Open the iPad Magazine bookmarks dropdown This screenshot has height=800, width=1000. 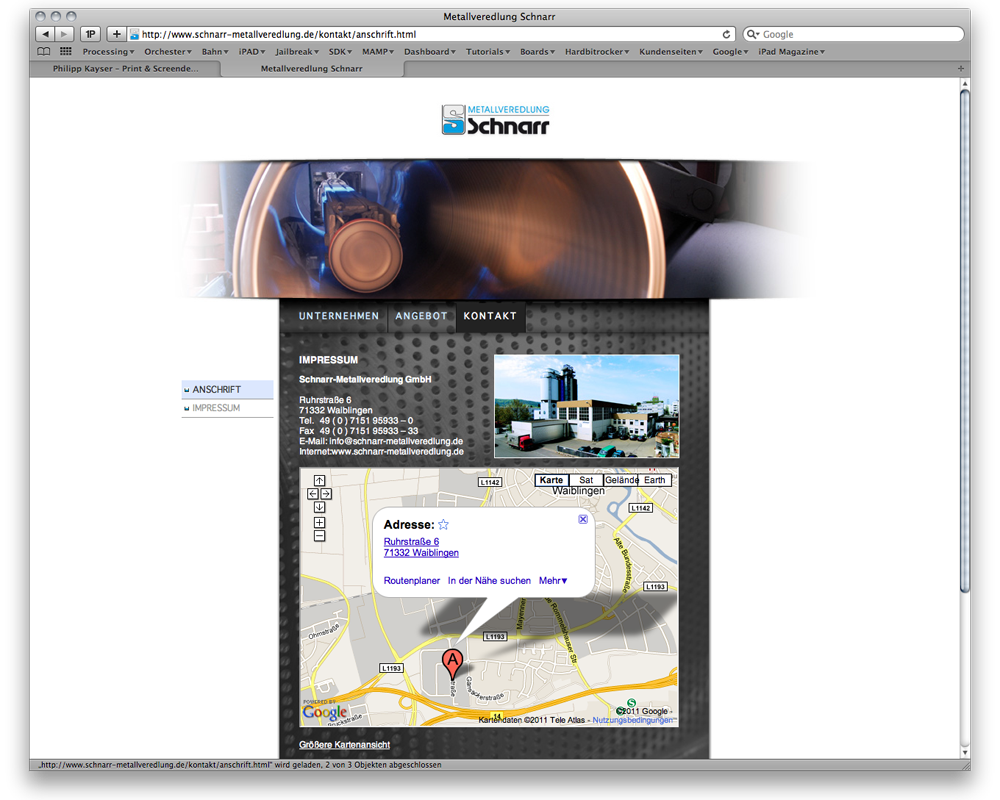point(791,52)
